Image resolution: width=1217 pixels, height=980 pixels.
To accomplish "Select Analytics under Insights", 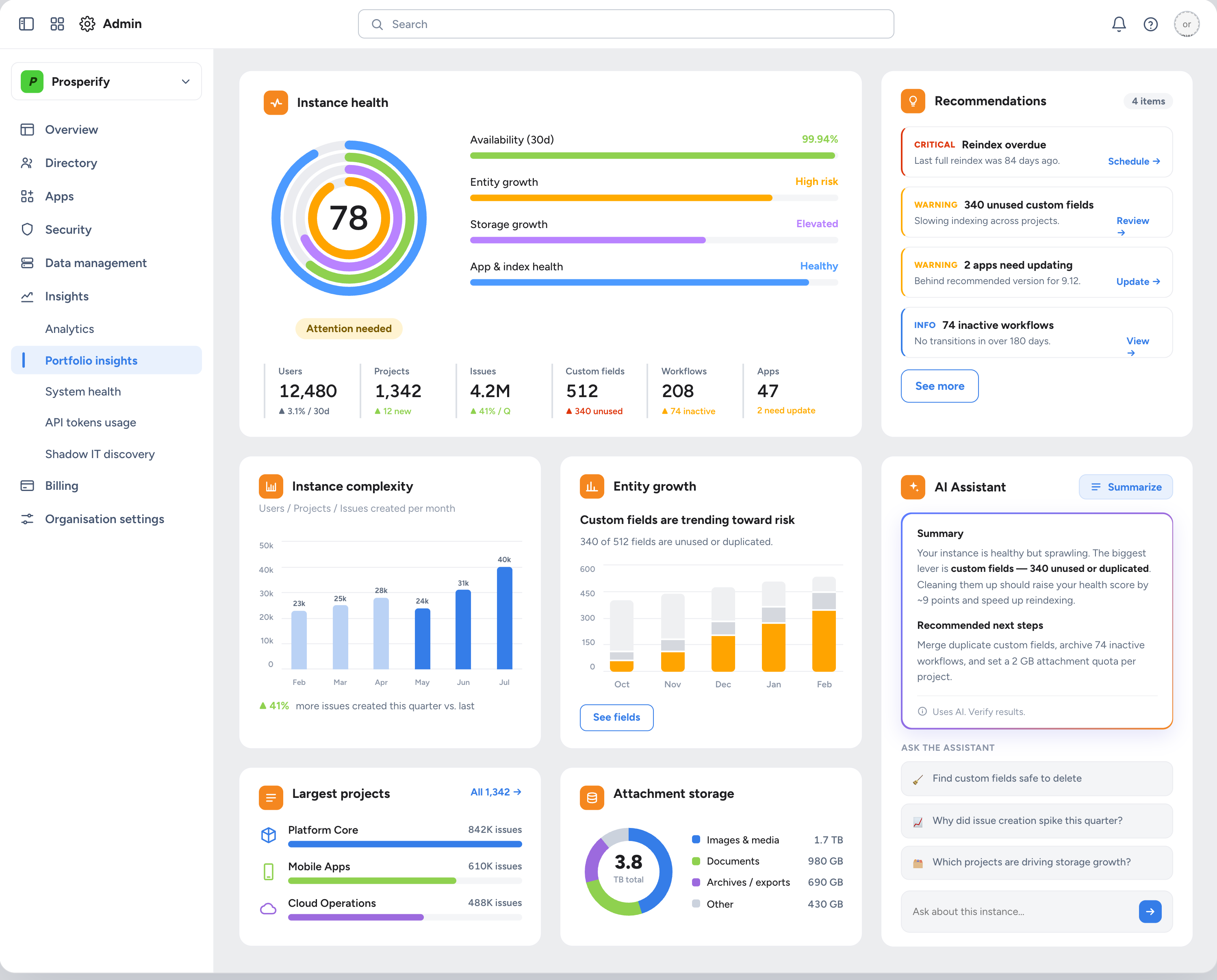I will pos(106,328).
